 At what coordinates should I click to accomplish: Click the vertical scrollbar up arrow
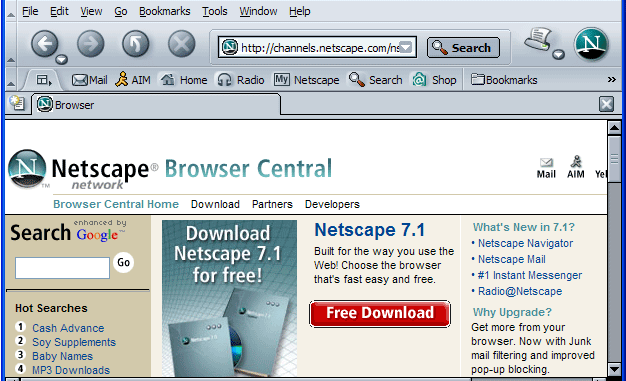614,128
